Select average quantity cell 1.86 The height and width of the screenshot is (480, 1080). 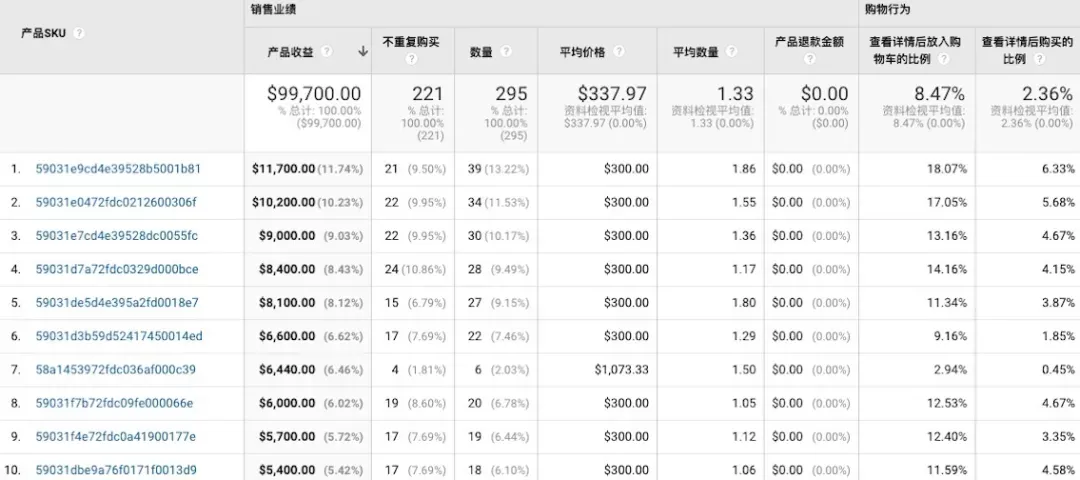click(x=744, y=169)
